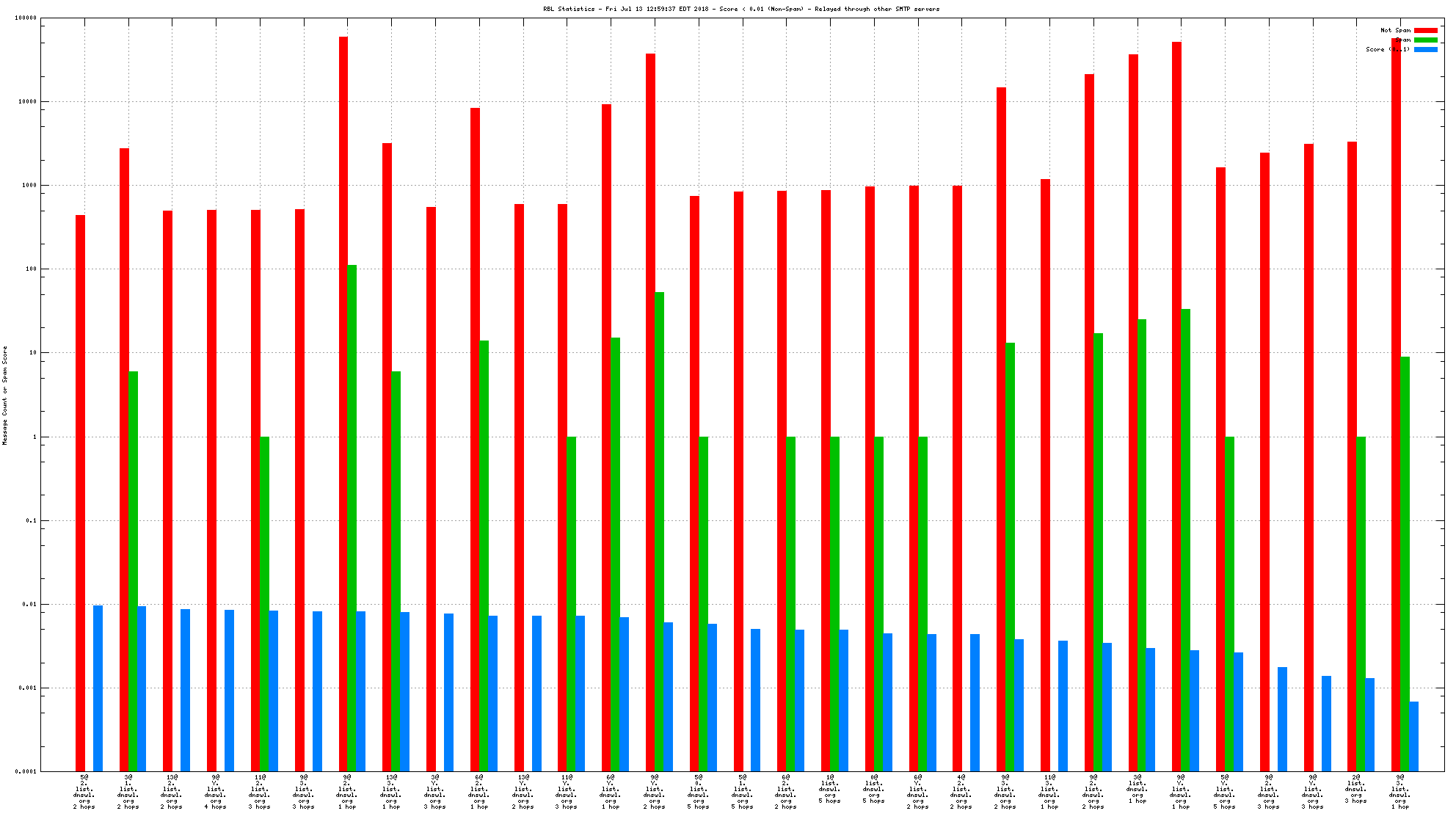Click x-axis label '9@Y.list.dnswl.org 4 hops'

pos(216,791)
